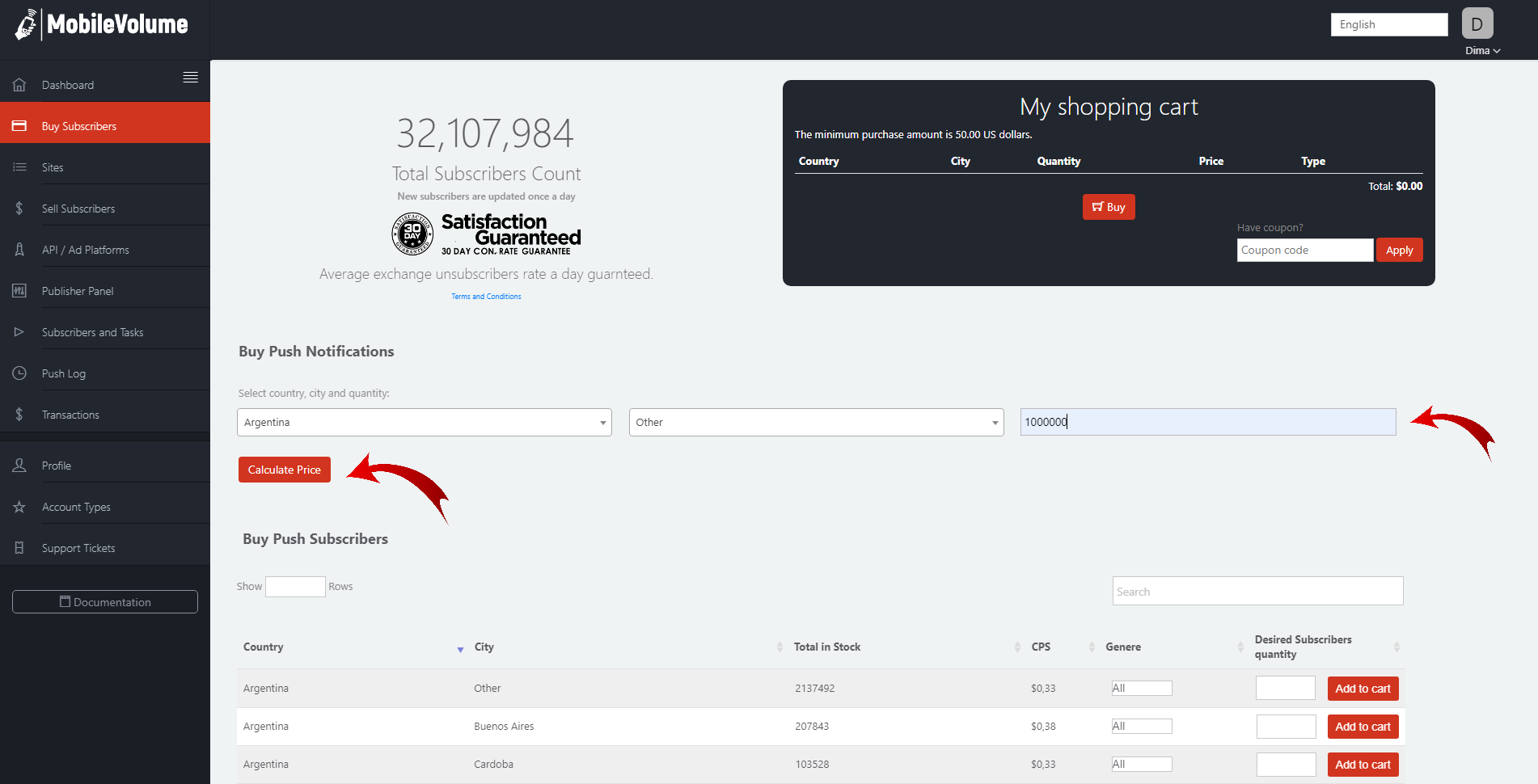Click the Push Log clock icon
The image size is (1538, 784).
(x=19, y=373)
